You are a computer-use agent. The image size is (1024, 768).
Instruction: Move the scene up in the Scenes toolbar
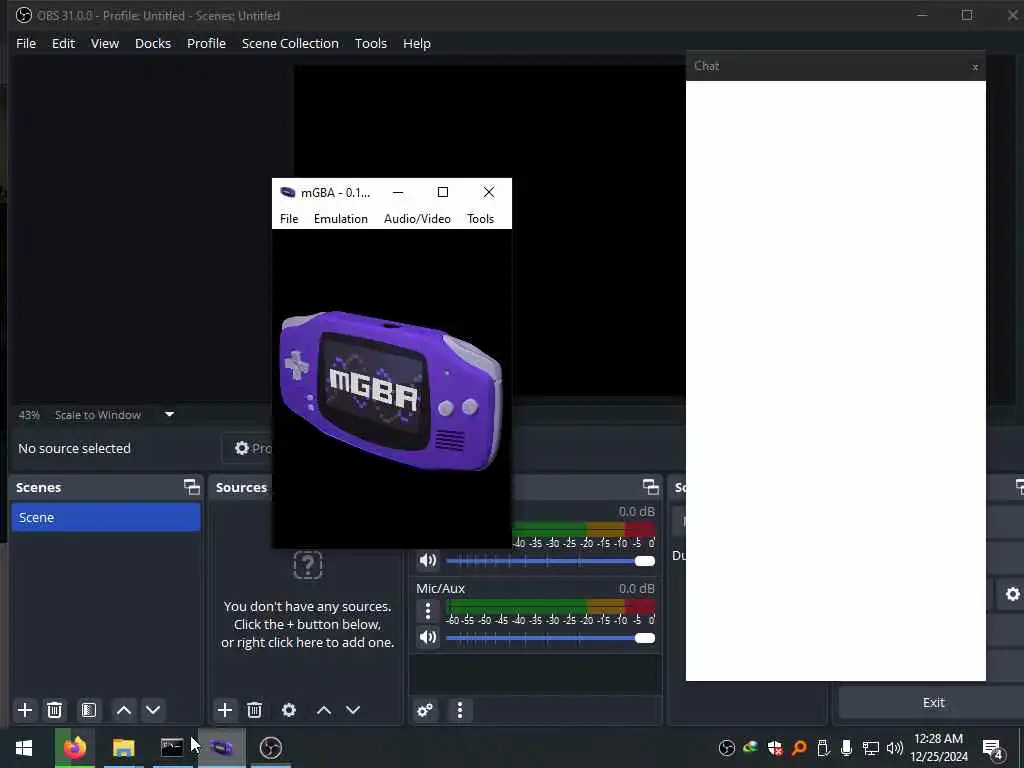(x=123, y=710)
